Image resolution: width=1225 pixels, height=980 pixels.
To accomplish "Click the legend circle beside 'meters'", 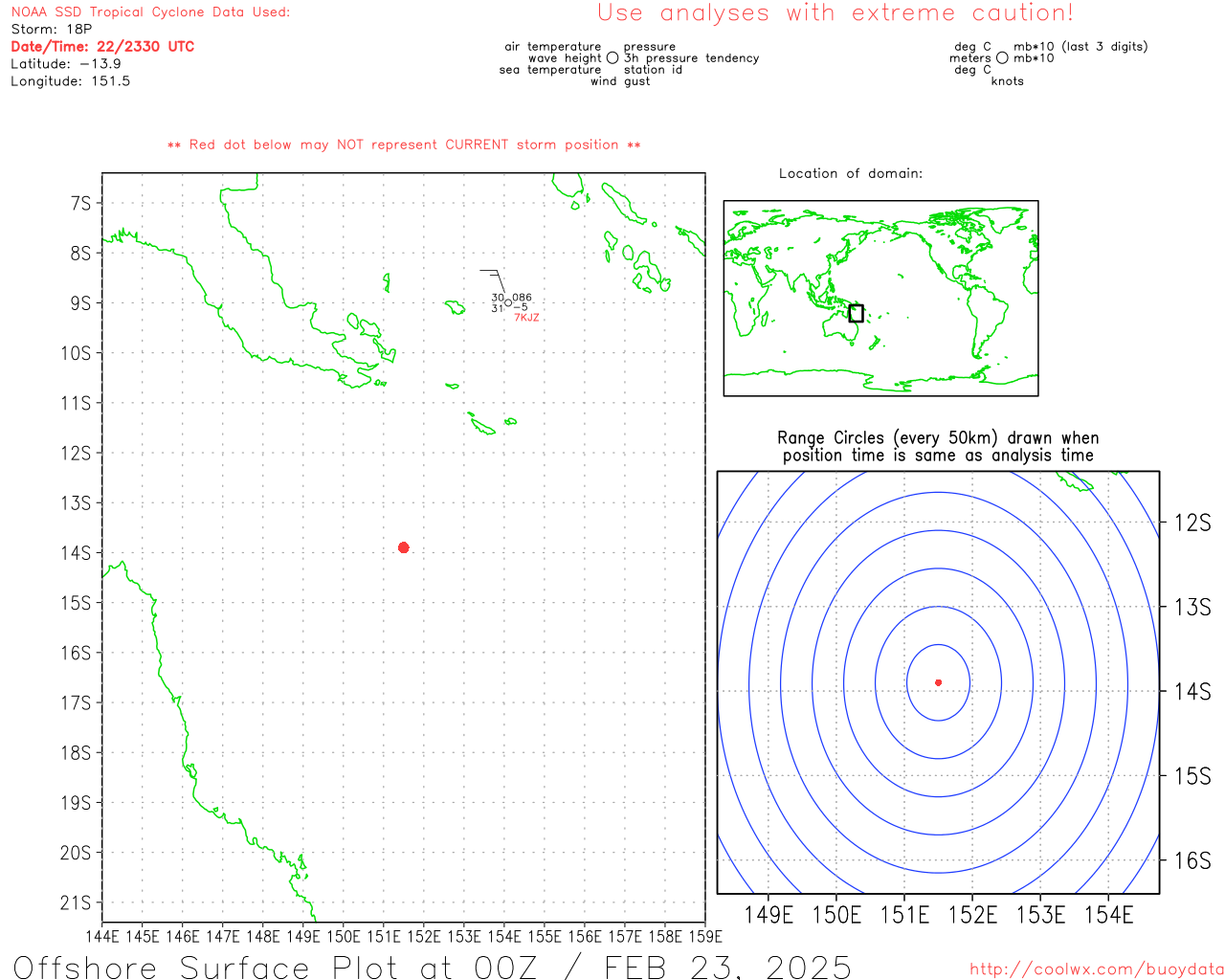I will [1002, 58].
